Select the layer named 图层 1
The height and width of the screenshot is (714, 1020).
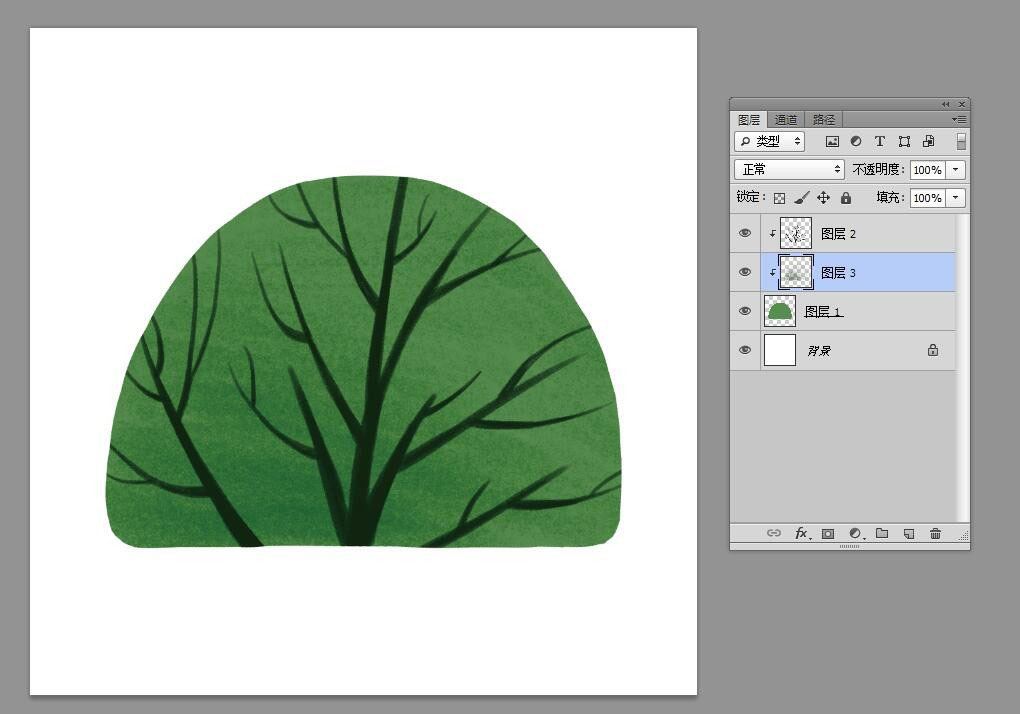[x=824, y=312]
